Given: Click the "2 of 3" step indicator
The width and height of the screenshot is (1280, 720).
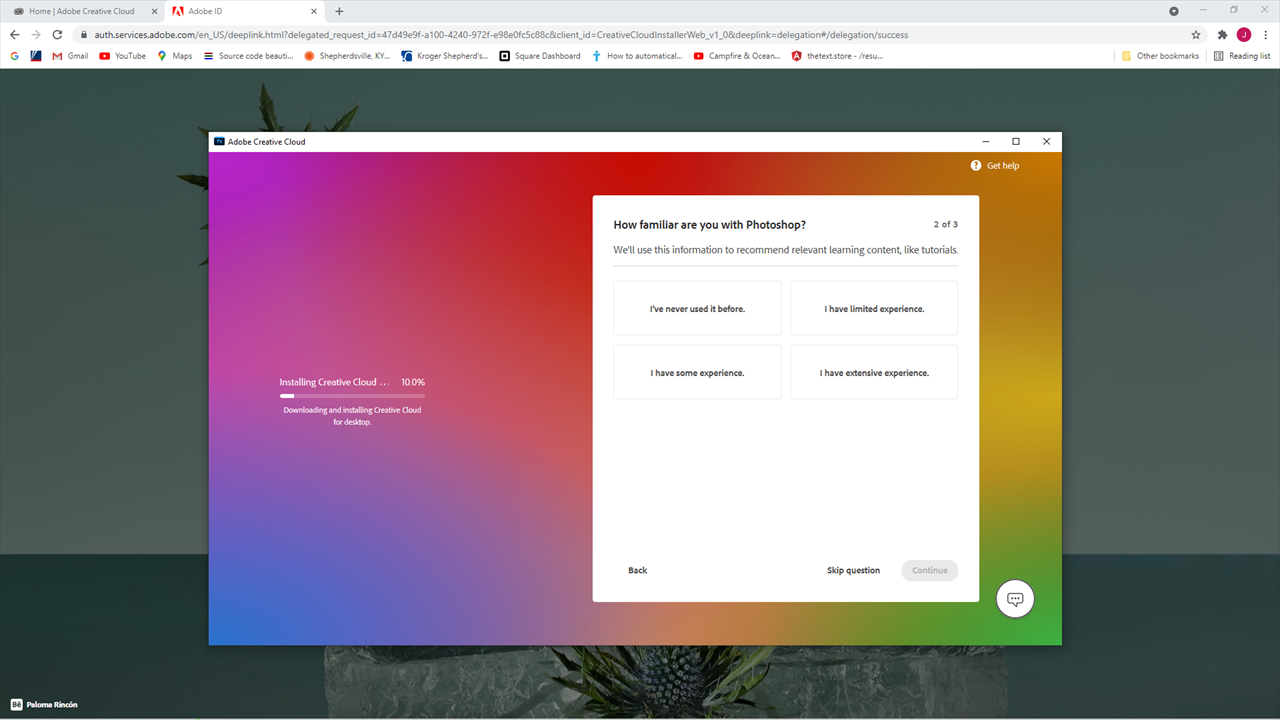Looking at the screenshot, I should (946, 225).
